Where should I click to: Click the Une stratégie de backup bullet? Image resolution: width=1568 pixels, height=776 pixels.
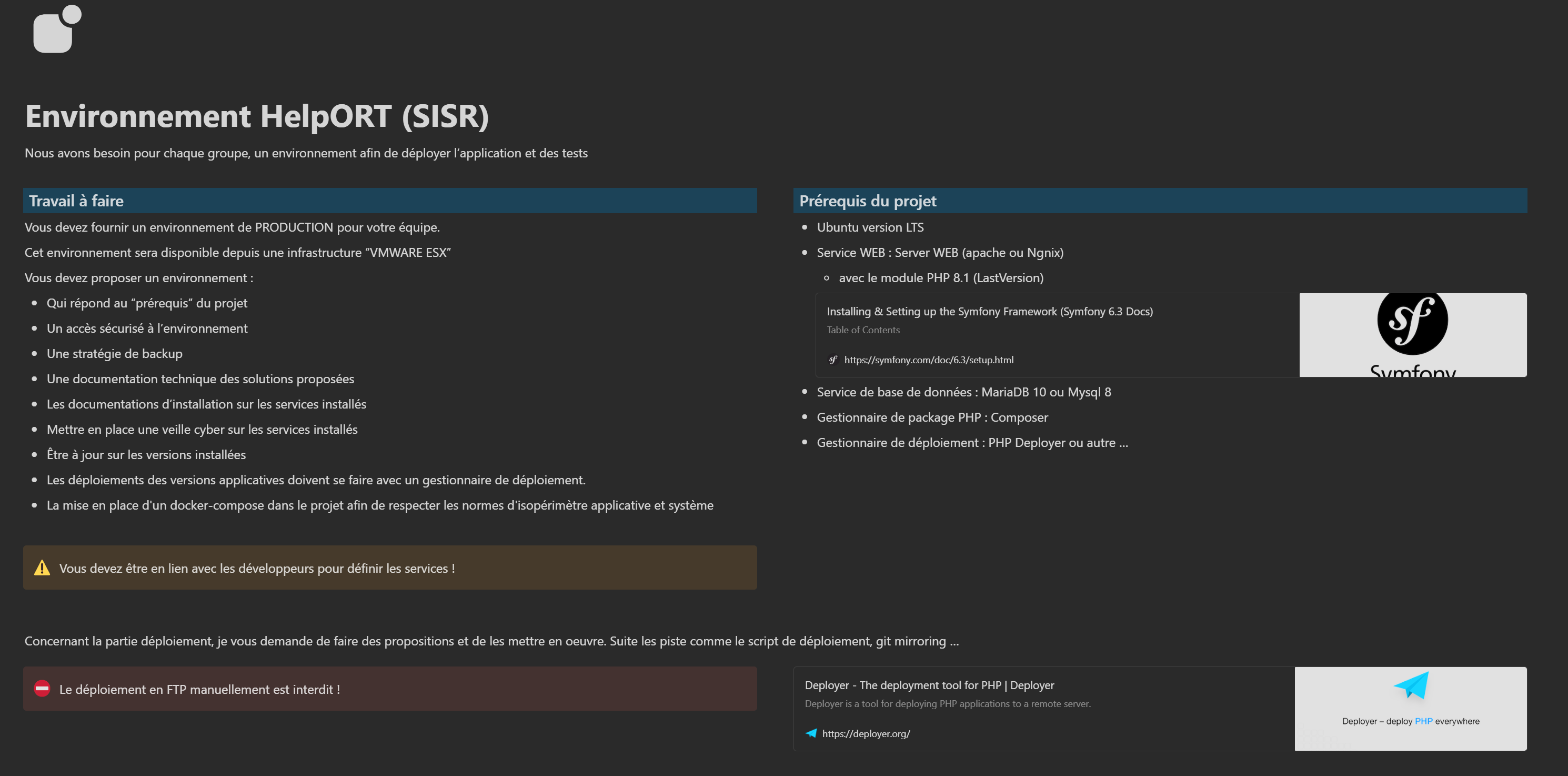[114, 353]
